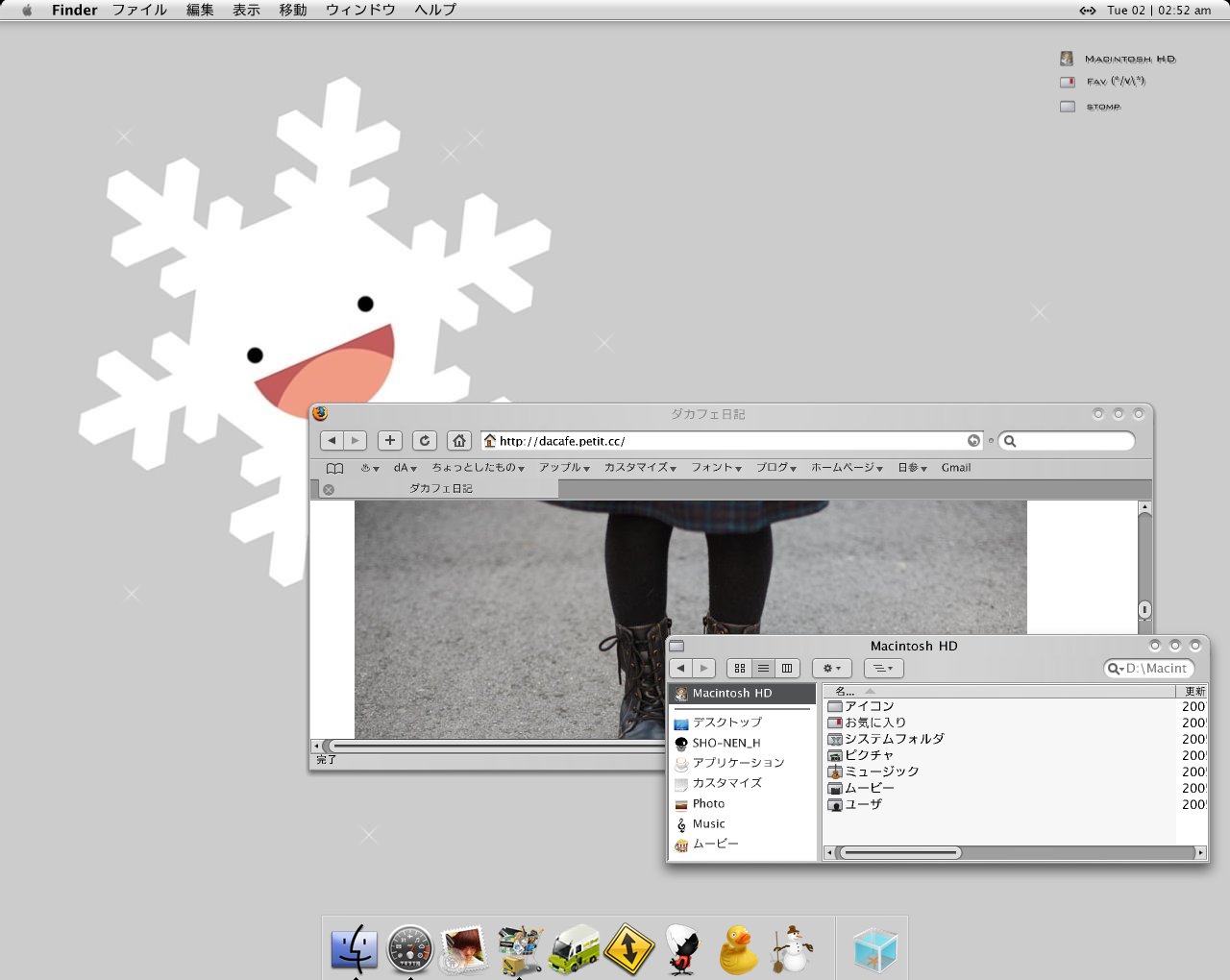Screen dimensions: 1230x980
Task: Click the Firefox logo in the title bar
Action: click(x=320, y=413)
